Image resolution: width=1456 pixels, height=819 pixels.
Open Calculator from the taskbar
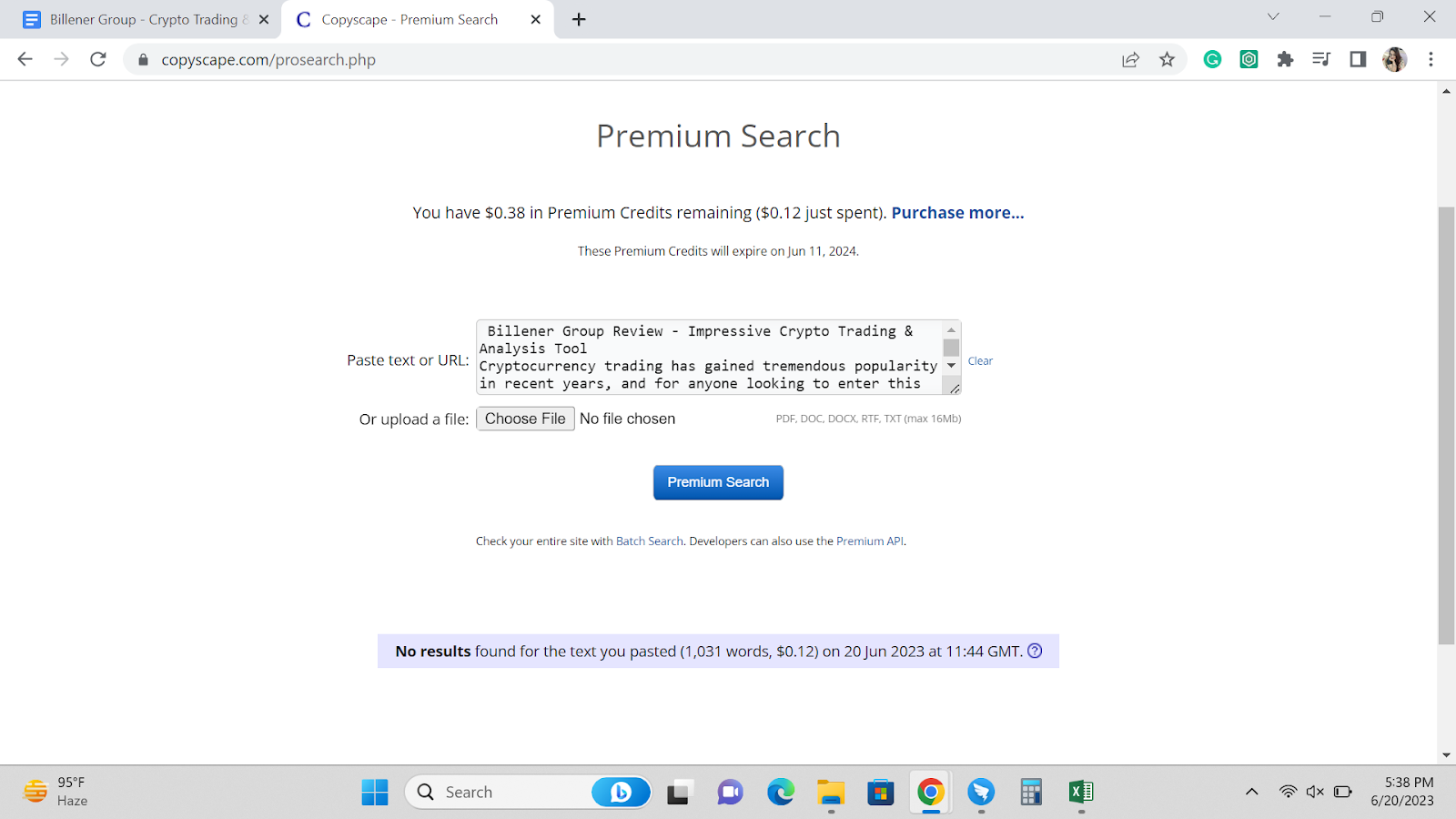(x=1031, y=793)
